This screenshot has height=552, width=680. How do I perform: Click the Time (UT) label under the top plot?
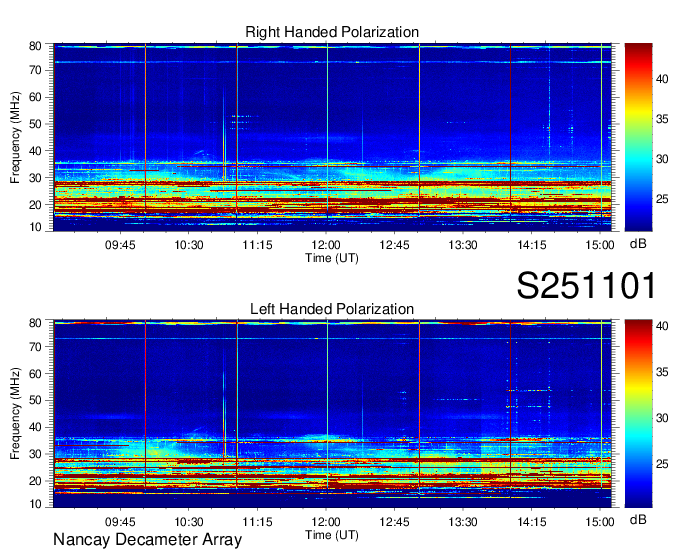pos(332,257)
